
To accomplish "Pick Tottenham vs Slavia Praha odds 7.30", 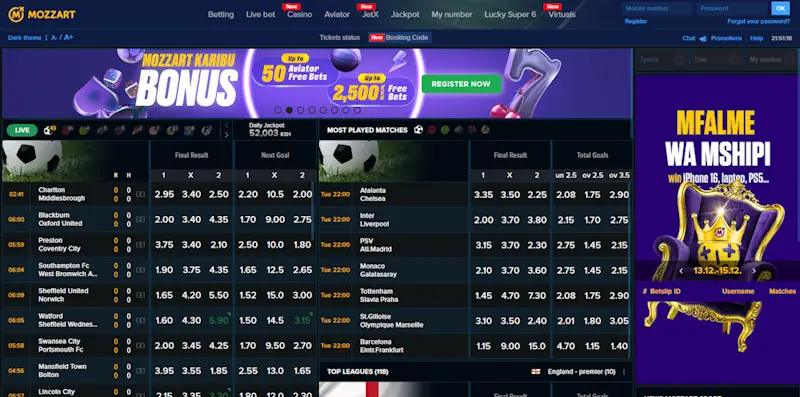I will coord(537,295).
